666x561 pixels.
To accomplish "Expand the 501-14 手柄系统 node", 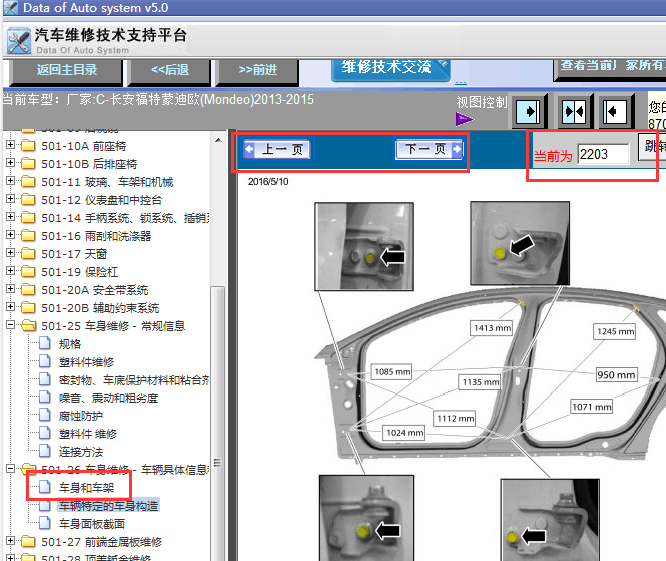I will (11, 217).
